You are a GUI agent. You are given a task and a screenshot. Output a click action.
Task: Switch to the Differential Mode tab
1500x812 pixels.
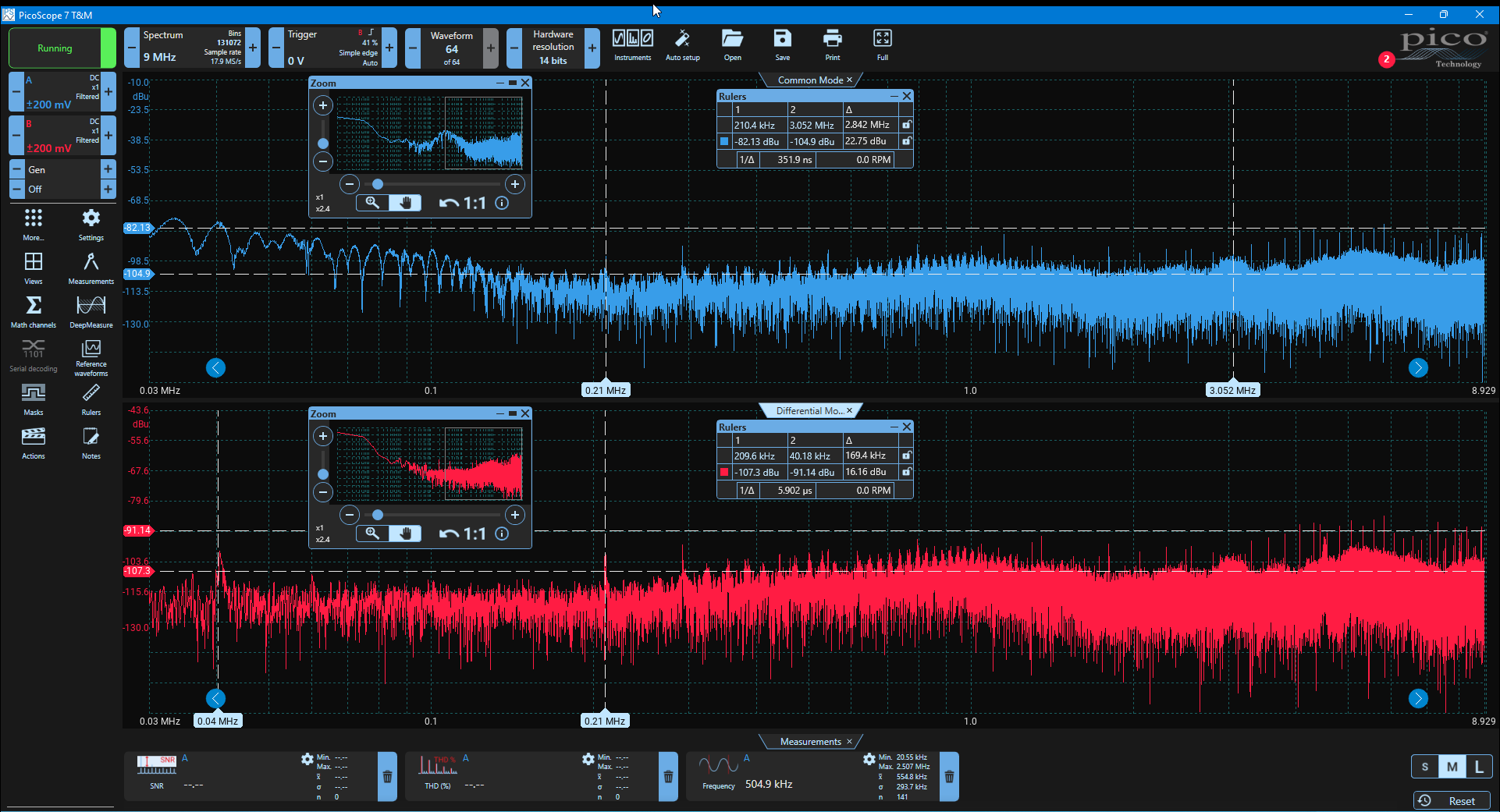point(810,410)
